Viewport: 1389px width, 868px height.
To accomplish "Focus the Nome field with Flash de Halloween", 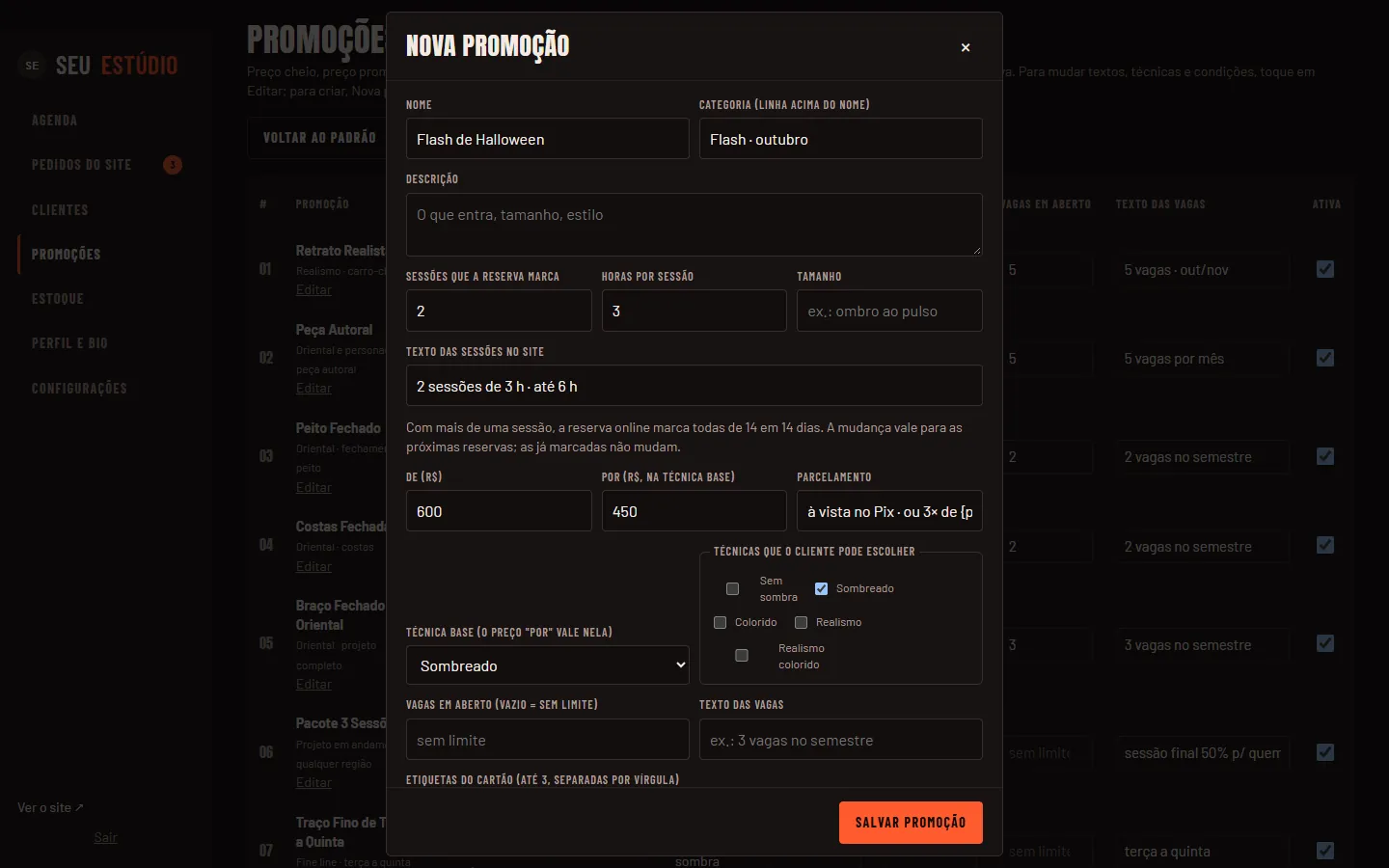I will (x=548, y=139).
